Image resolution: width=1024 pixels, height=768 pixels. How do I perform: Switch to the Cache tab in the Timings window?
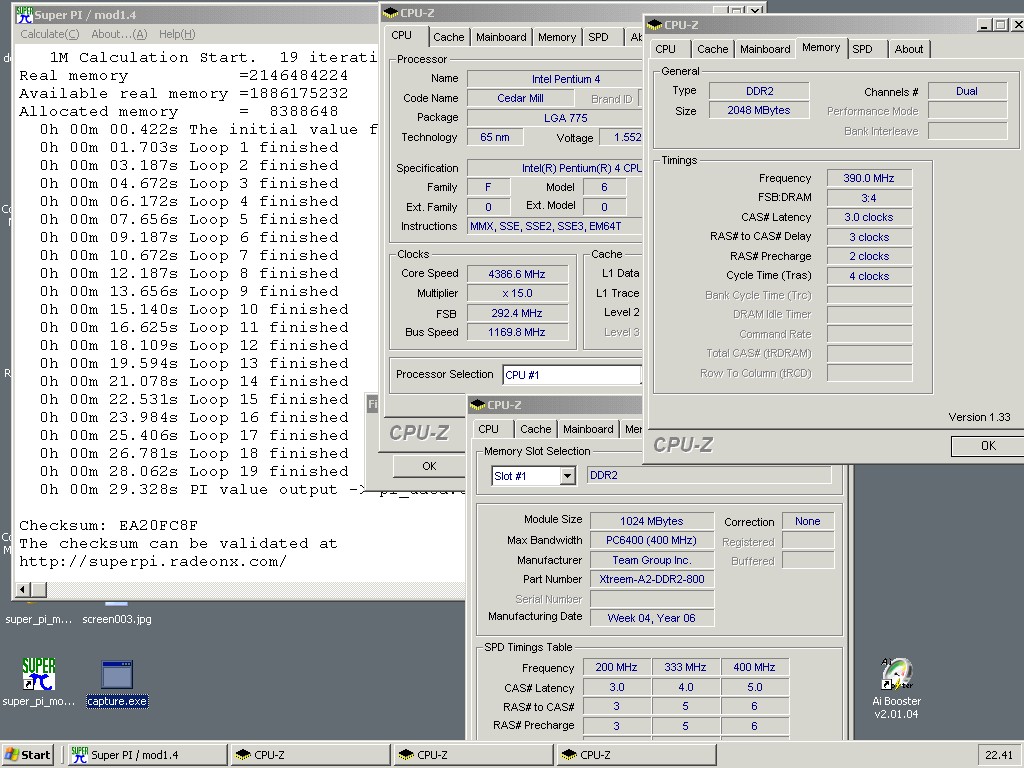pos(712,49)
